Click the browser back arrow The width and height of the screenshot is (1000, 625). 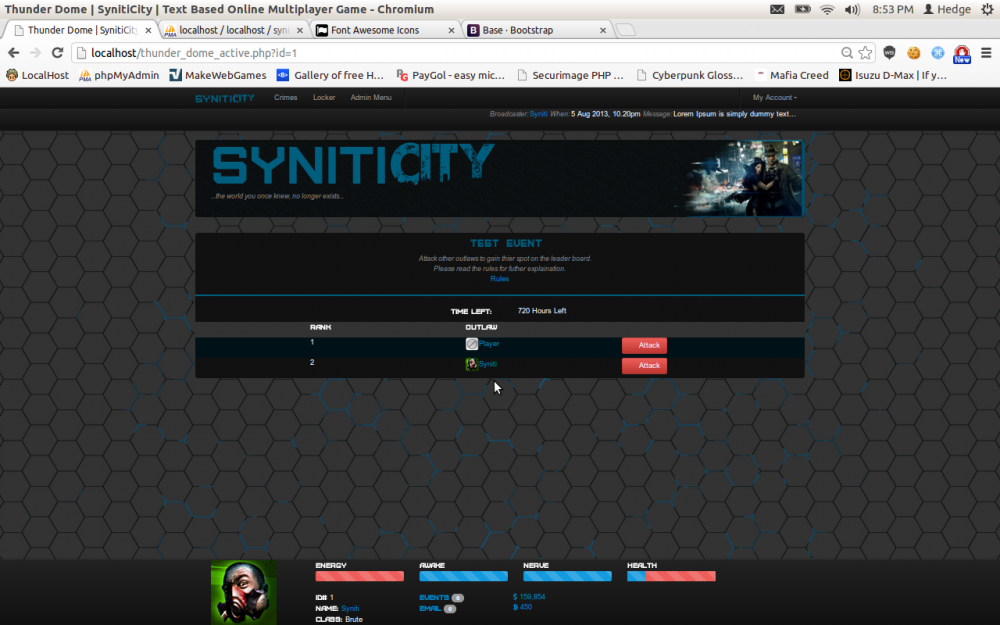pos(14,53)
